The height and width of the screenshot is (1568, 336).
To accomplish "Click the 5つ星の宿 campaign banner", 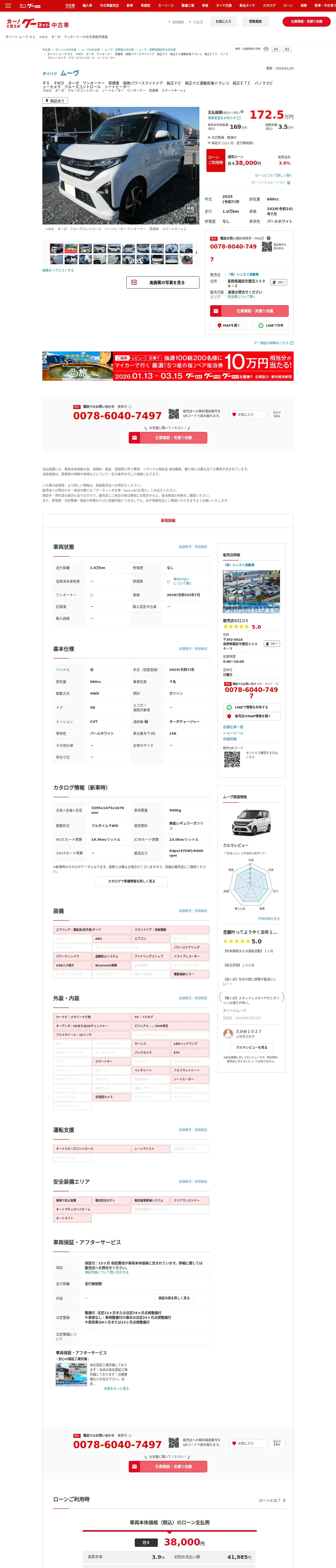I will [x=168, y=366].
